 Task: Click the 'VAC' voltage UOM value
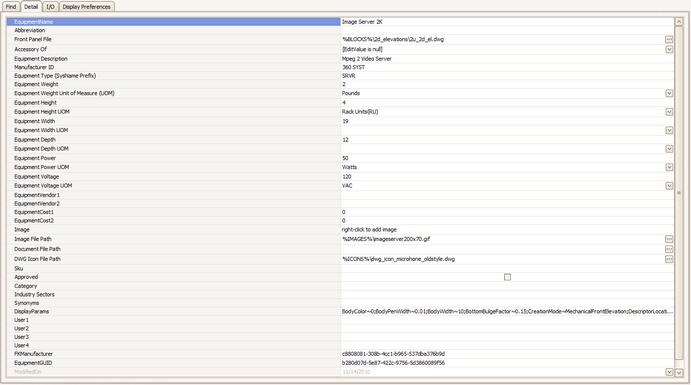(x=347, y=186)
